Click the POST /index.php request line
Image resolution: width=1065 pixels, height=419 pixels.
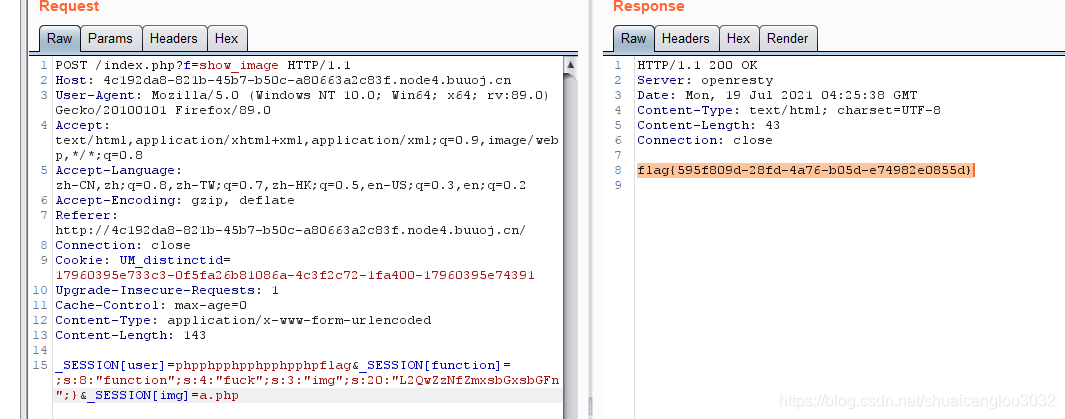coord(203,66)
